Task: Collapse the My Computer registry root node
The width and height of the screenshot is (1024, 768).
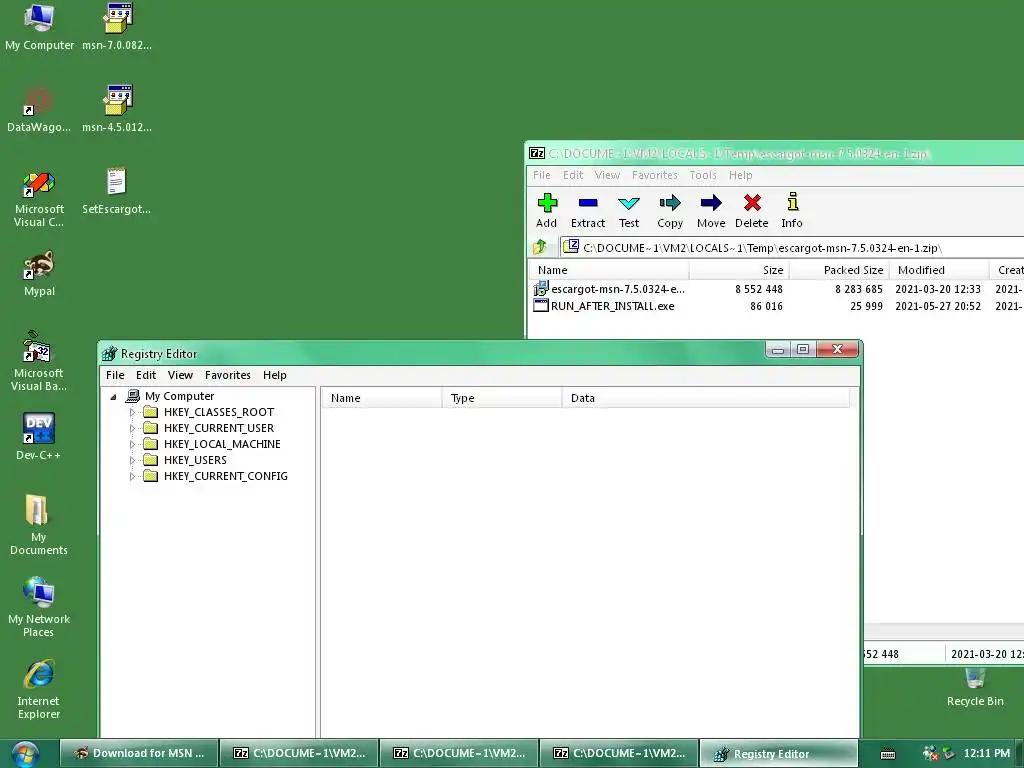Action: tap(114, 396)
